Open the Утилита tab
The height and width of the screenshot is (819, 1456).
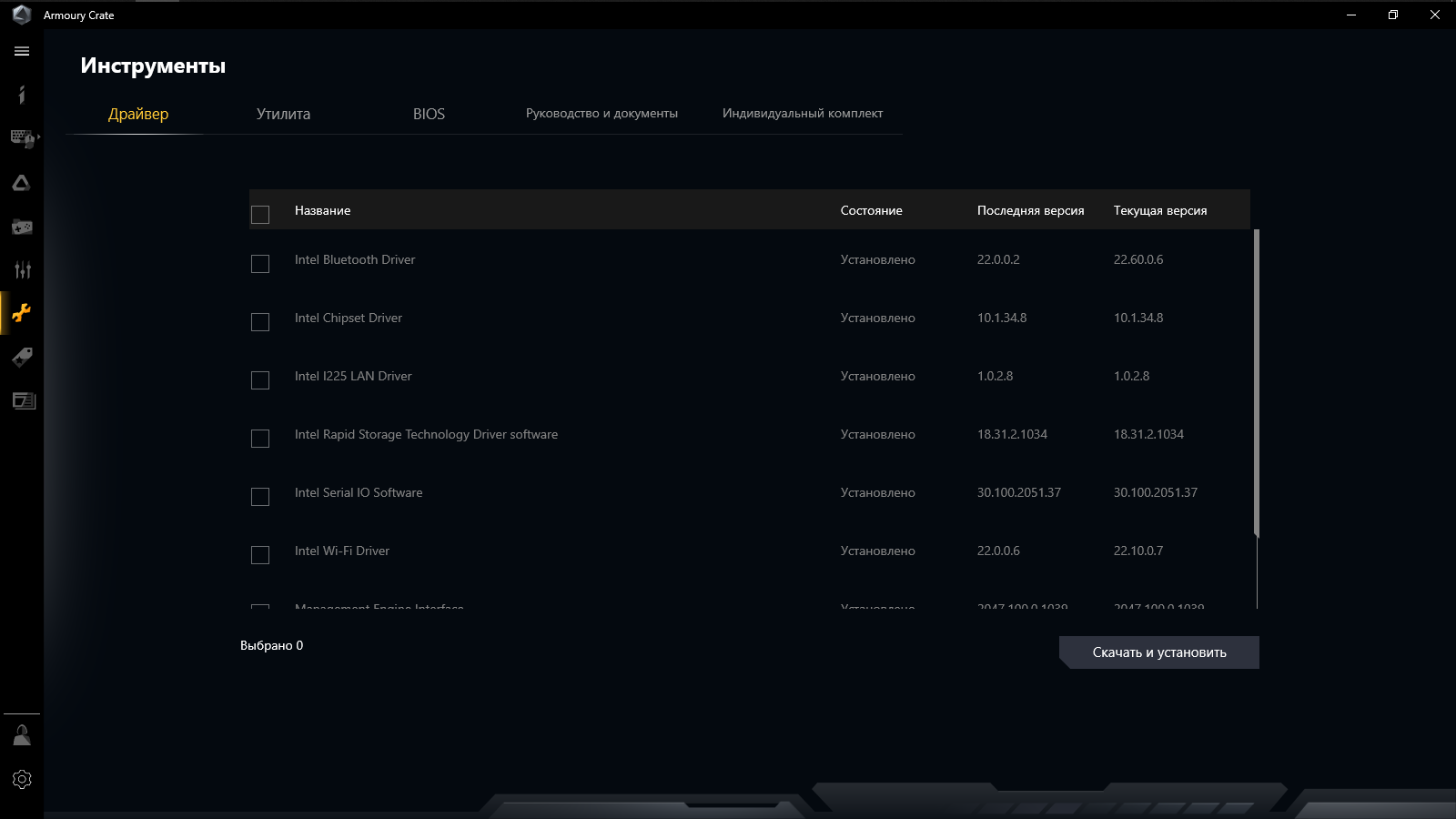tap(283, 114)
